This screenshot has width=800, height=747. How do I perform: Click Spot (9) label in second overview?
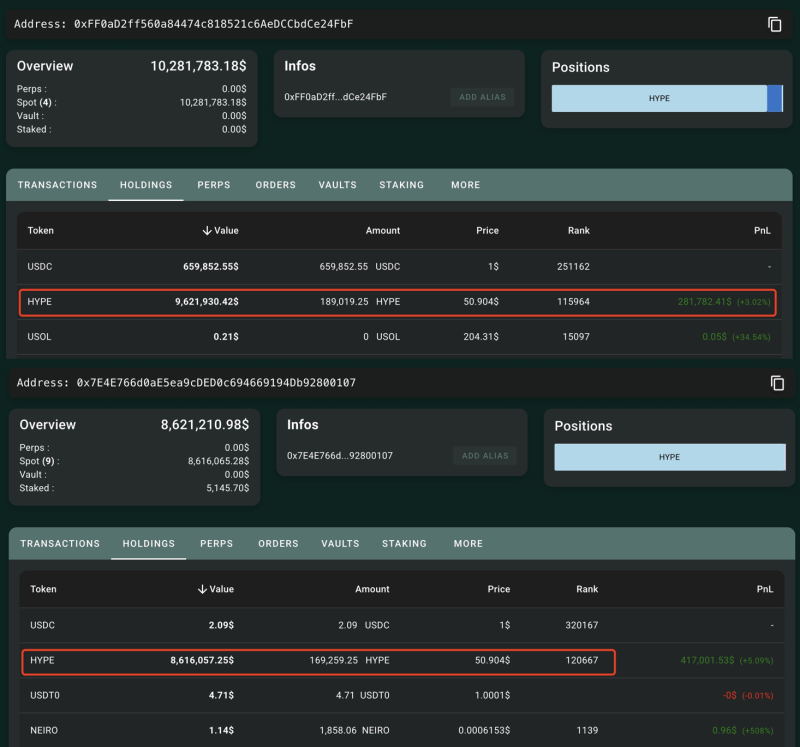(39, 461)
